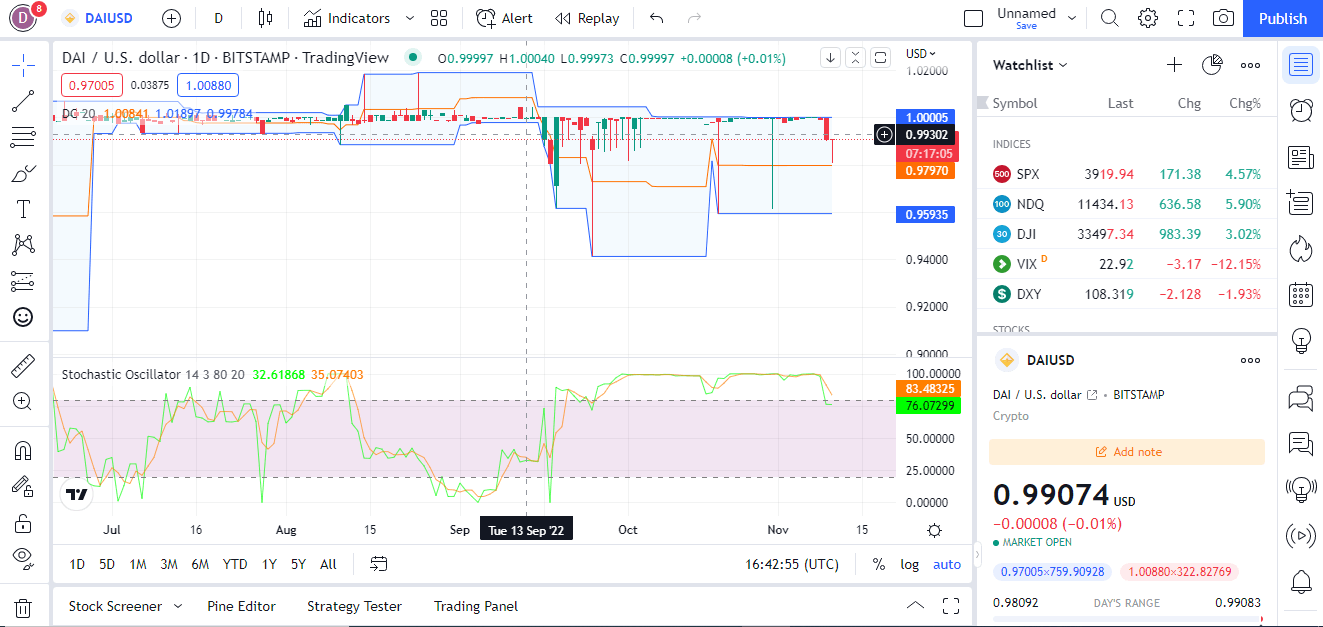This screenshot has height=627, width=1323.
Task: Open the D timeframe interval selector
Action: pyautogui.click(x=218, y=18)
